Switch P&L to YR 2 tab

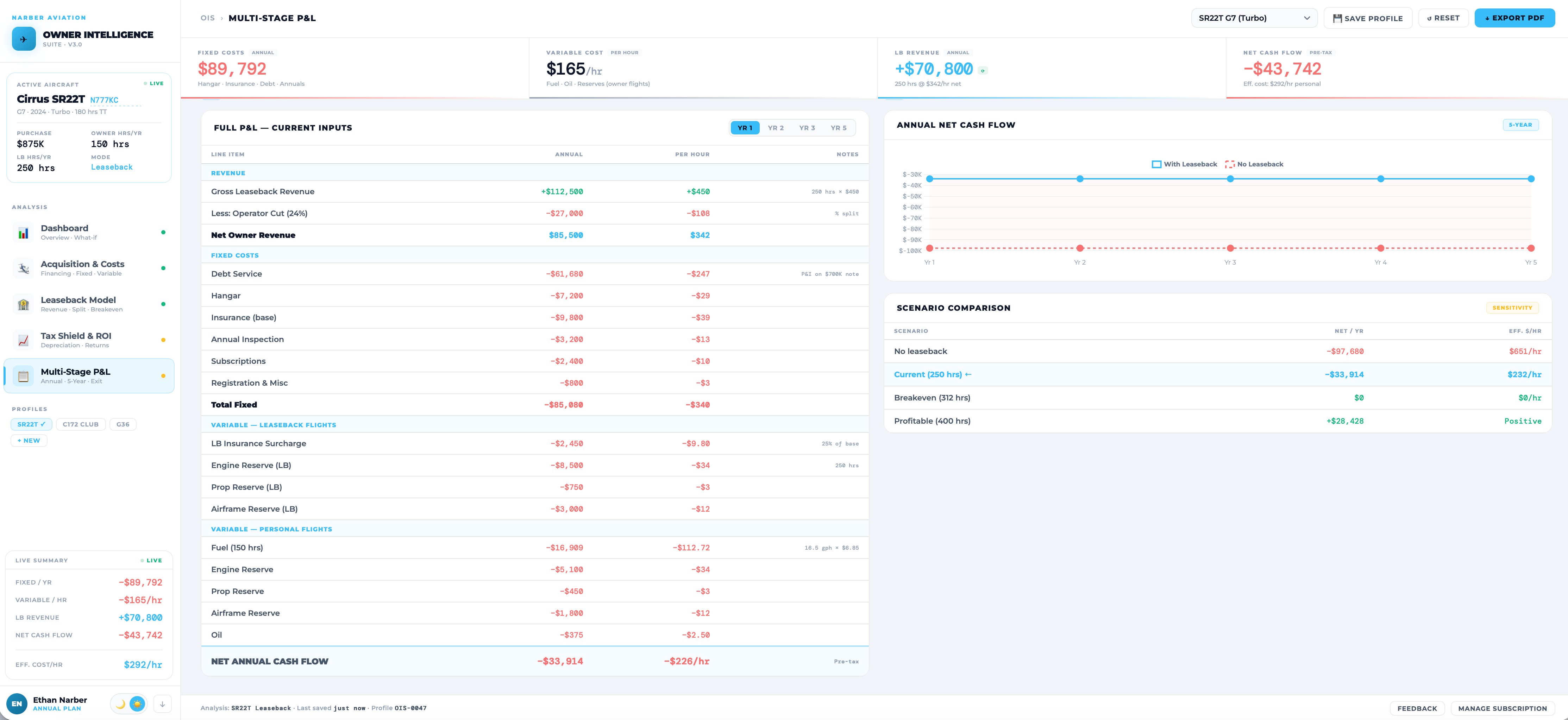click(776, 128)
